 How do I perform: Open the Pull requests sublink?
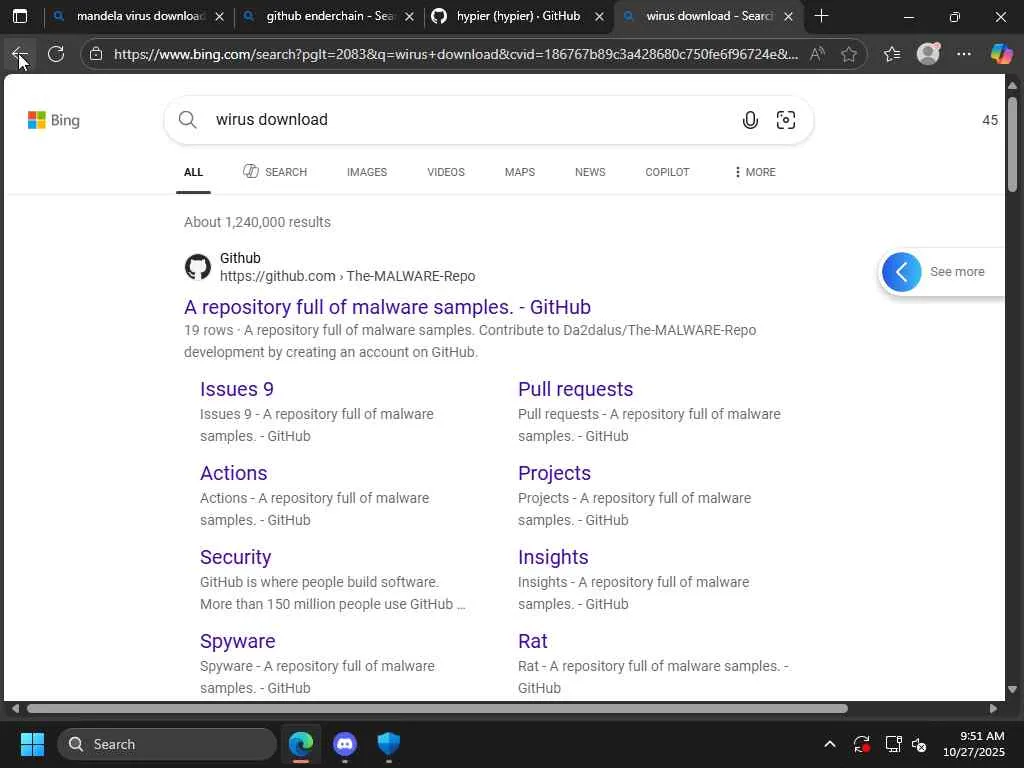(575, 389)
